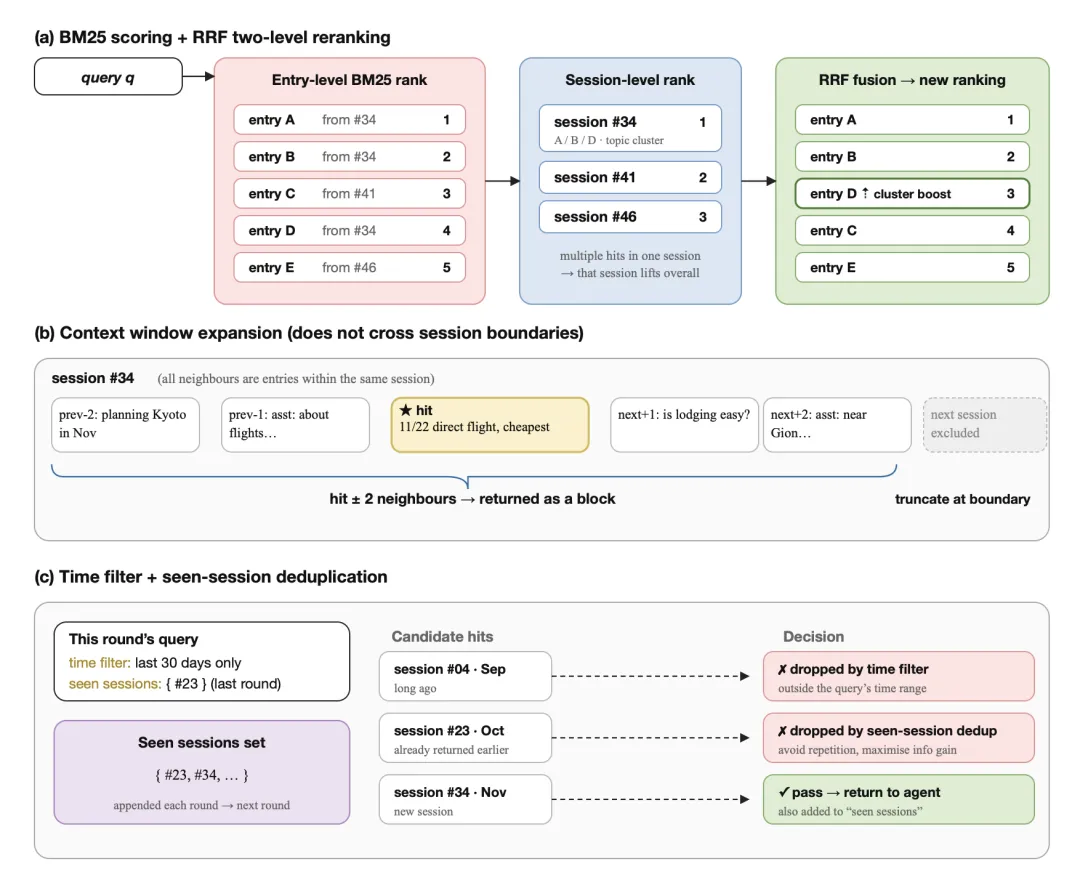Select next+1 is lodging easy card

coord(684,425)
